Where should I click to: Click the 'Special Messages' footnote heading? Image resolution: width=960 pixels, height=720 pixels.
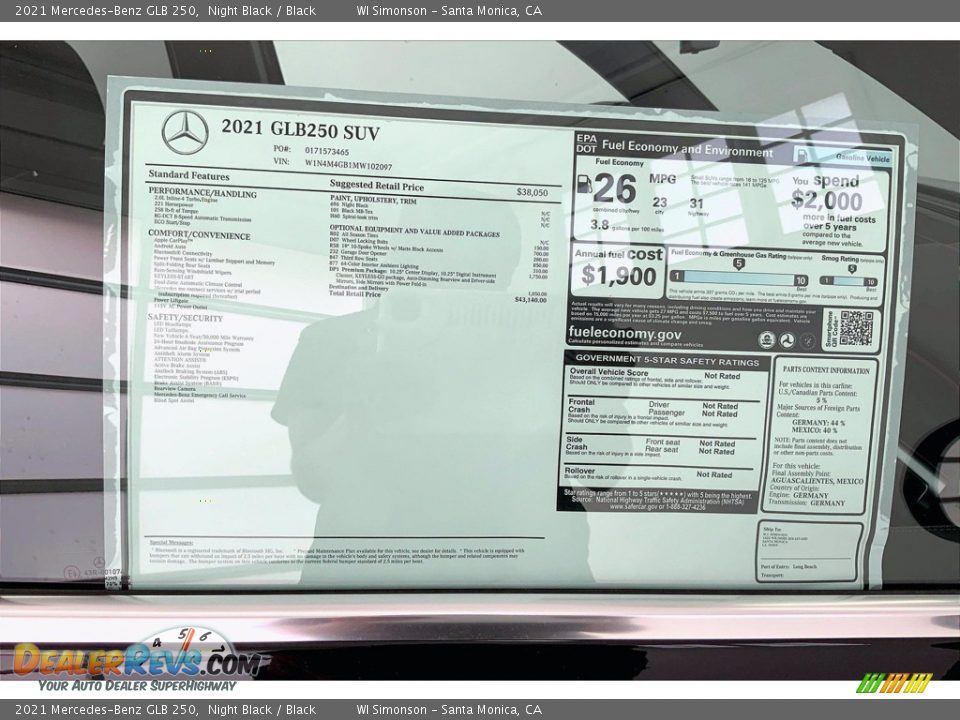171,542
